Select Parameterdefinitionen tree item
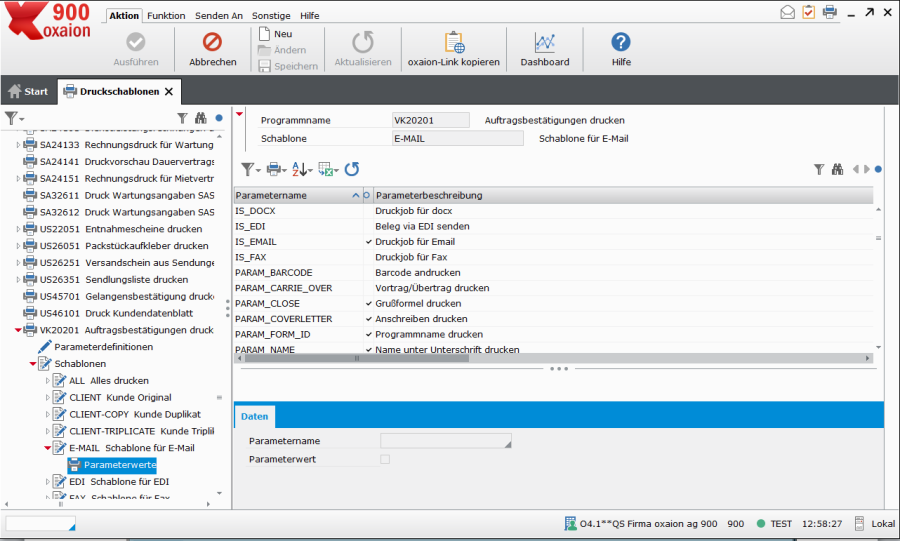Screen dimensions: 900x541 (x=103, y=347)
